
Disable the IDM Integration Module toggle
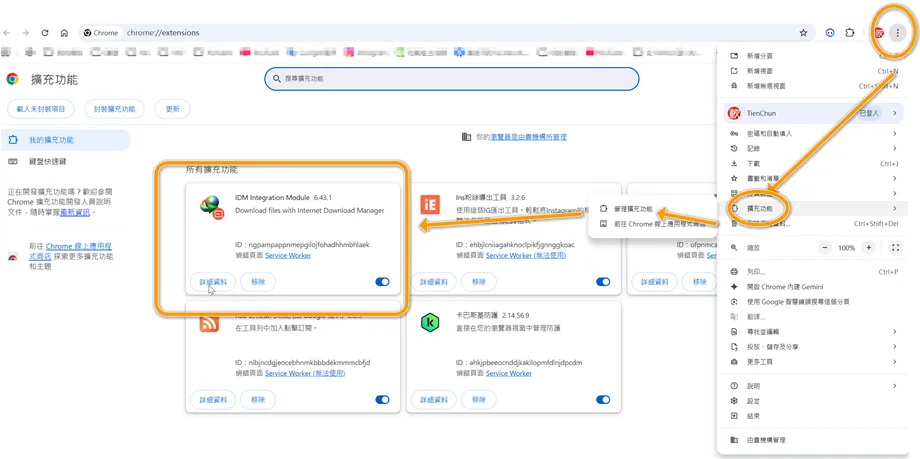[x=382, y=282]
